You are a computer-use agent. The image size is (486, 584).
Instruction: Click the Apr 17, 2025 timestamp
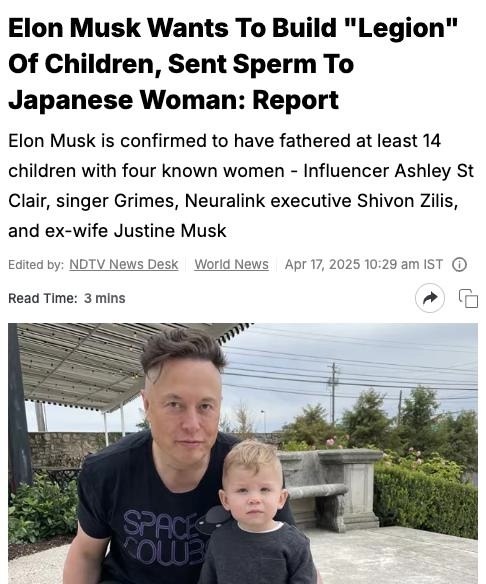tap(363, 264)
